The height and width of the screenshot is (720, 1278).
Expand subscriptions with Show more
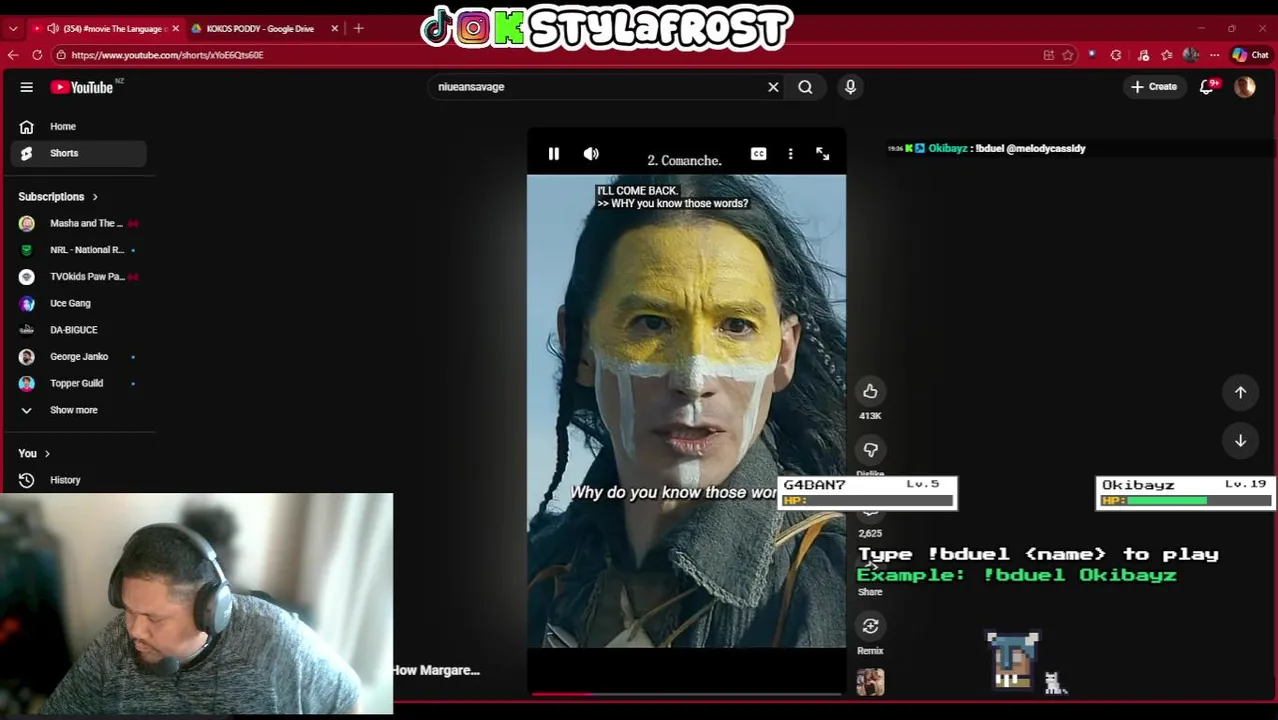point(80,410)
